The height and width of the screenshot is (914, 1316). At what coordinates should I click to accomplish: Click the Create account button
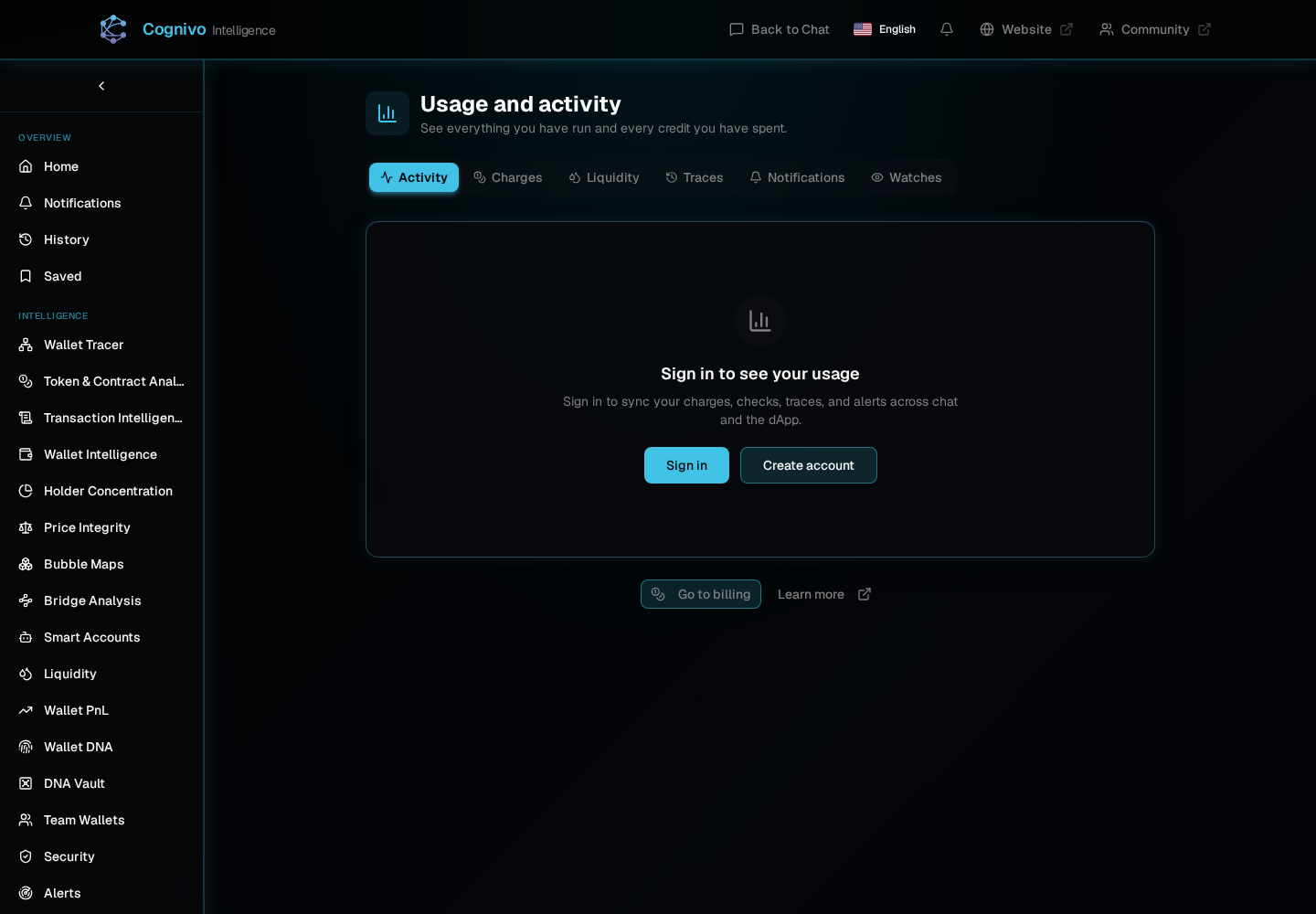pyautogui.click(x=809, y=465)
